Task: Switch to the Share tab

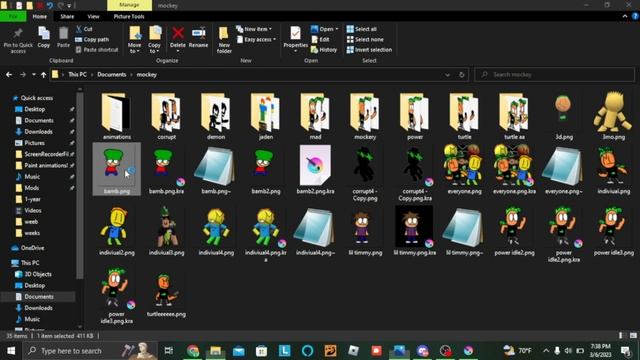Action: click(67, 16)
